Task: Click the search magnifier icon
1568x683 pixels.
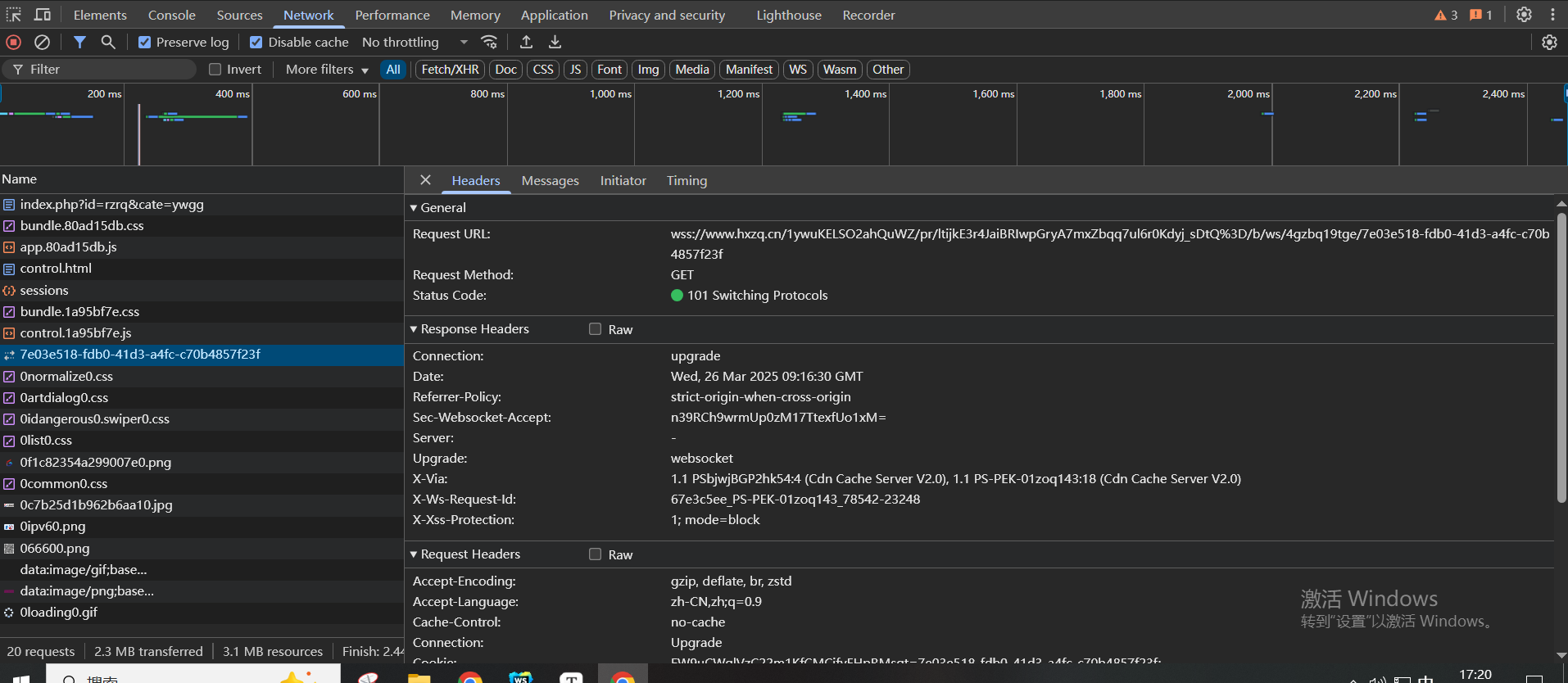Action: click(x=108, y=42)
